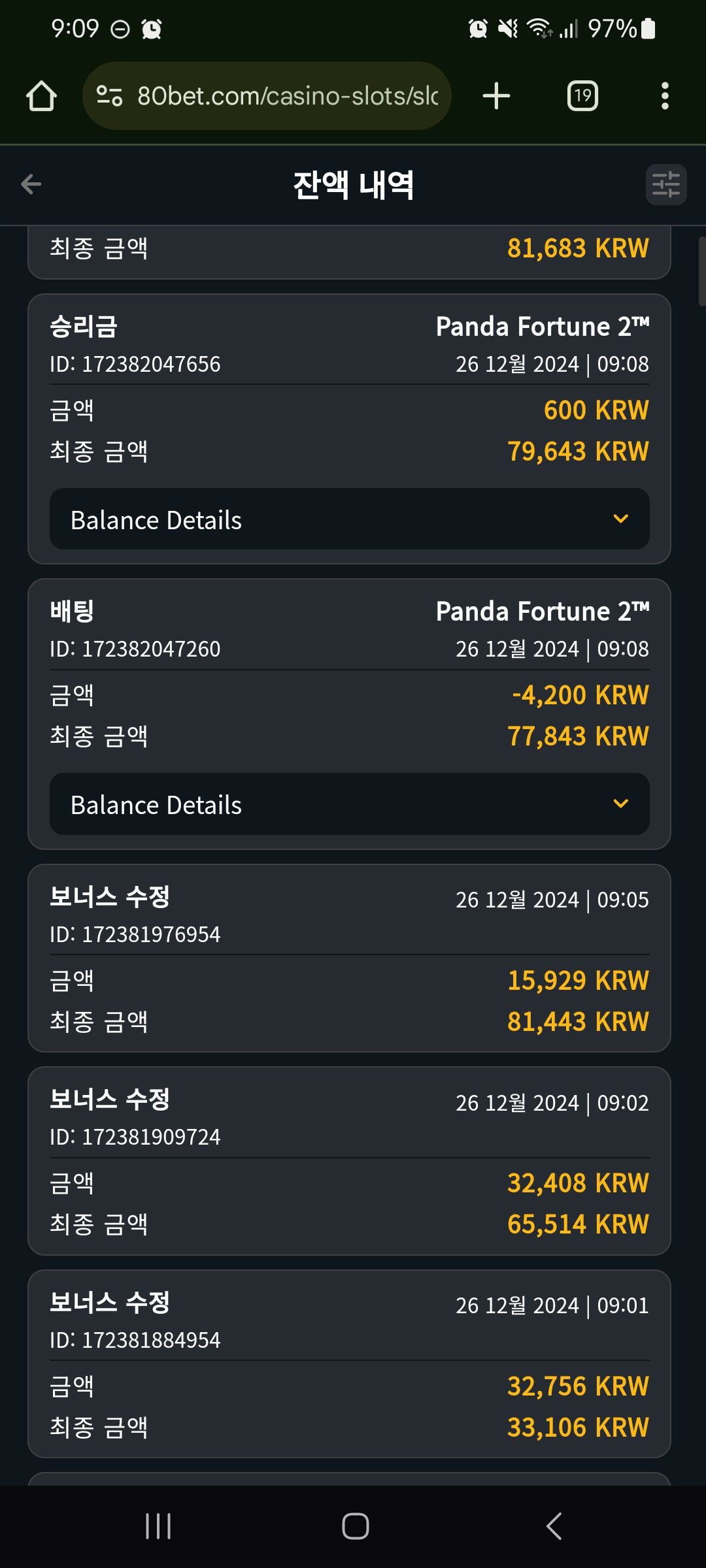Open Panda Fortune 2 bet transaction title

[543, 612]
